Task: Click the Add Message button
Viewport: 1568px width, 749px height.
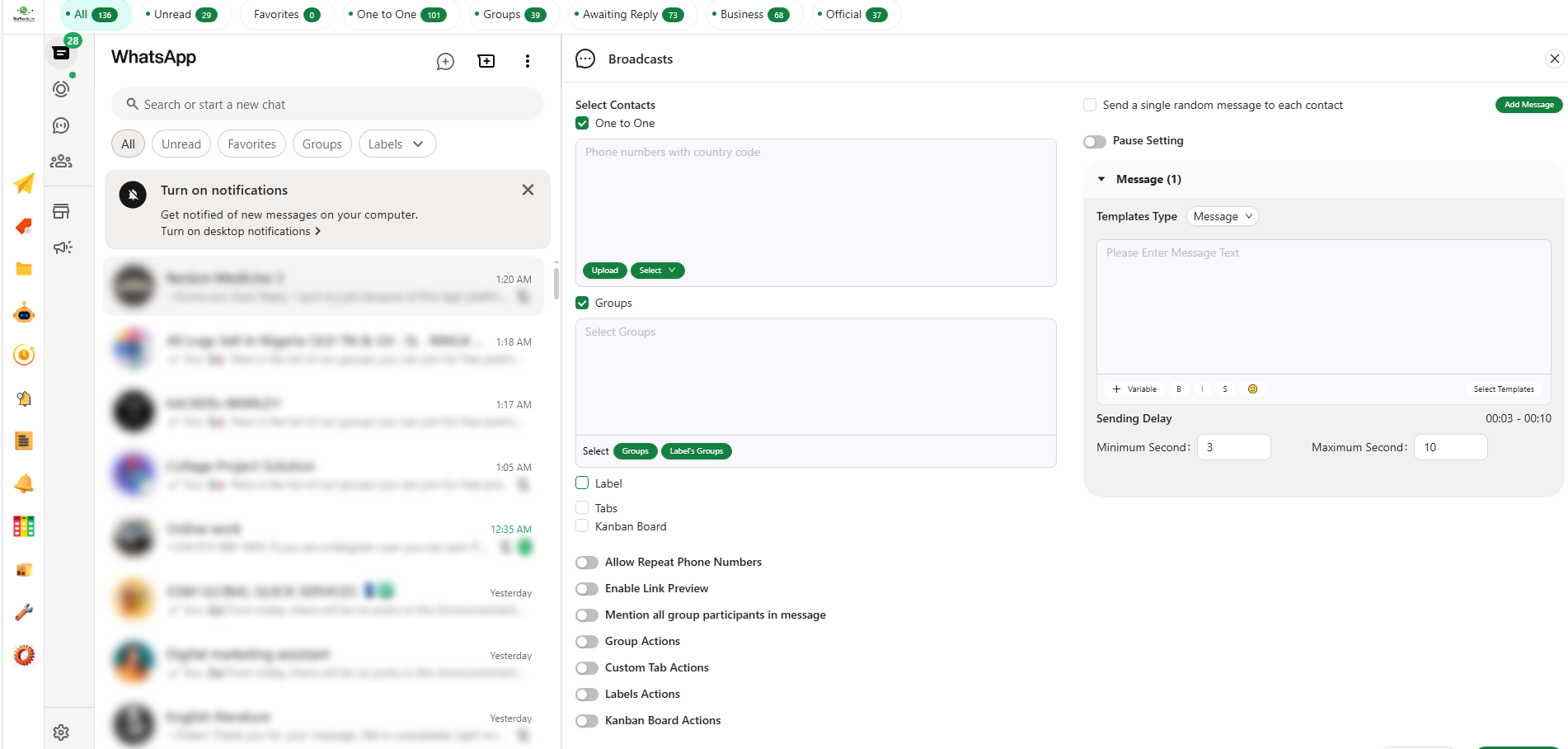Action: pyautogui.click(x=1528, y=105)
